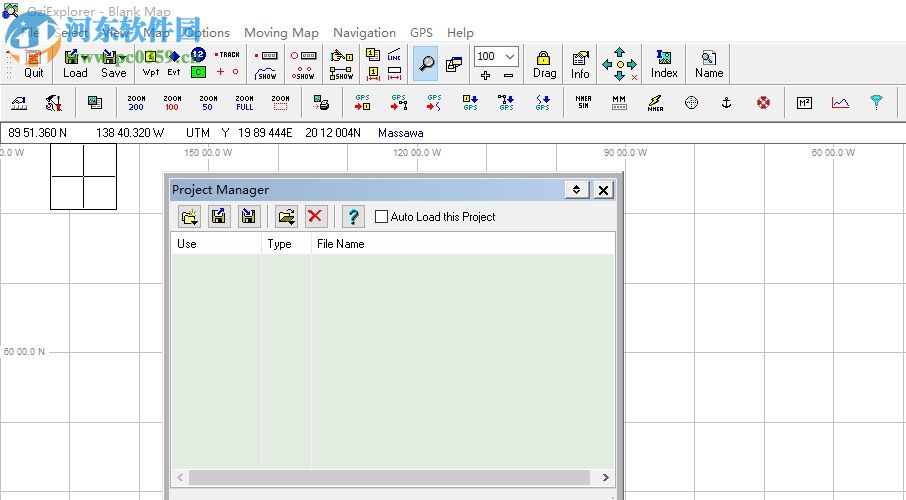The height and width of the screenshot is (500, 906).
Task: Open the GPS menu
Action: click(421, 32)
